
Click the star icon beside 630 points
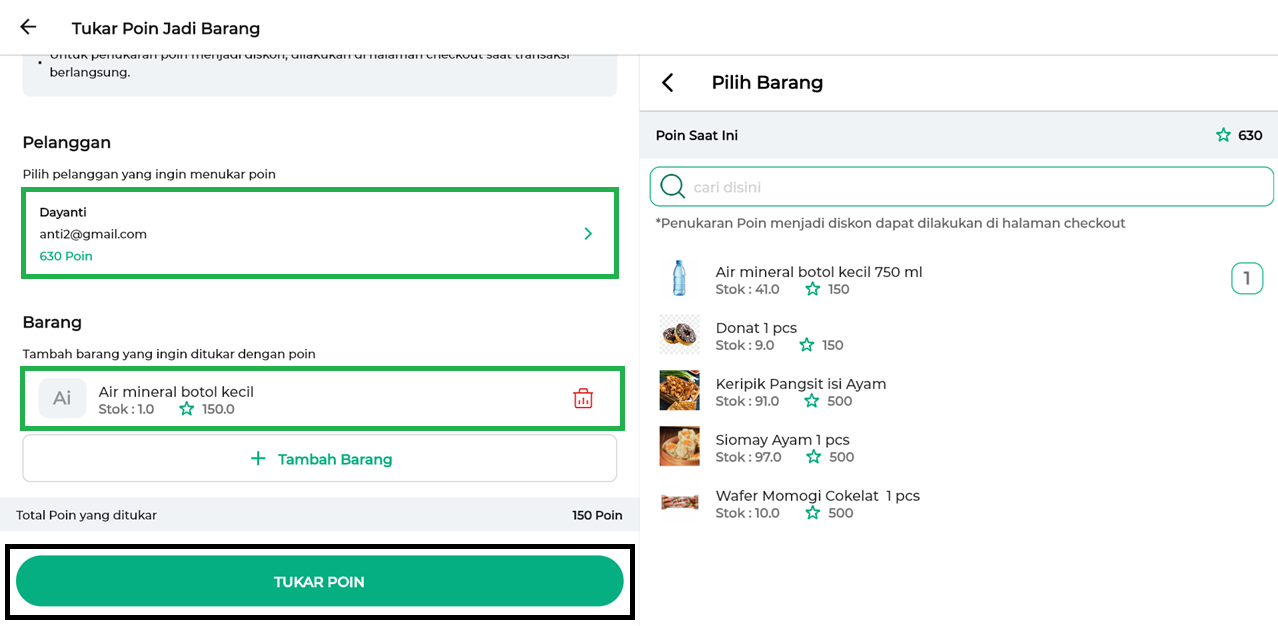coord(1223,135)
